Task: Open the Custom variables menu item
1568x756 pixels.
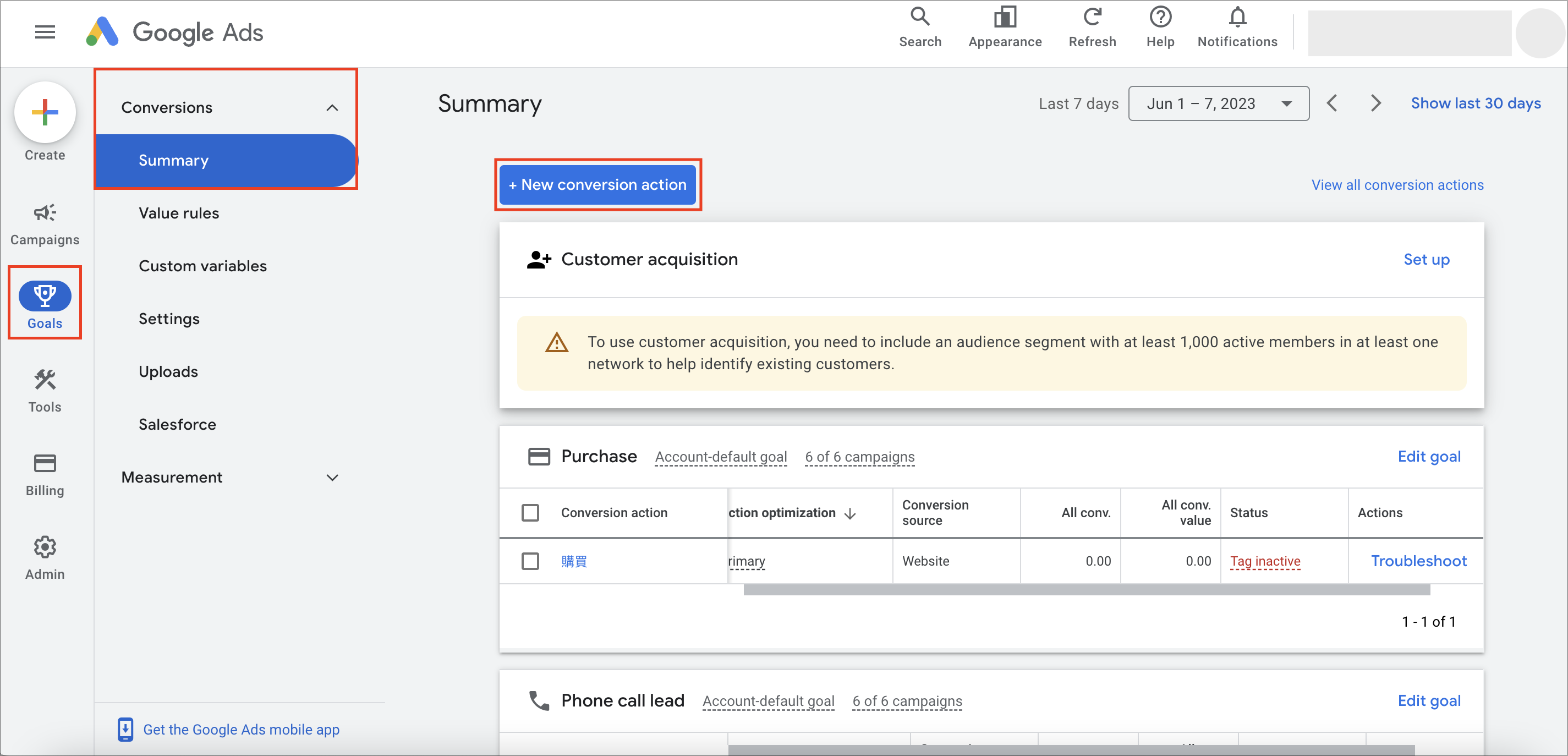Action: click(x=202, y=266)
